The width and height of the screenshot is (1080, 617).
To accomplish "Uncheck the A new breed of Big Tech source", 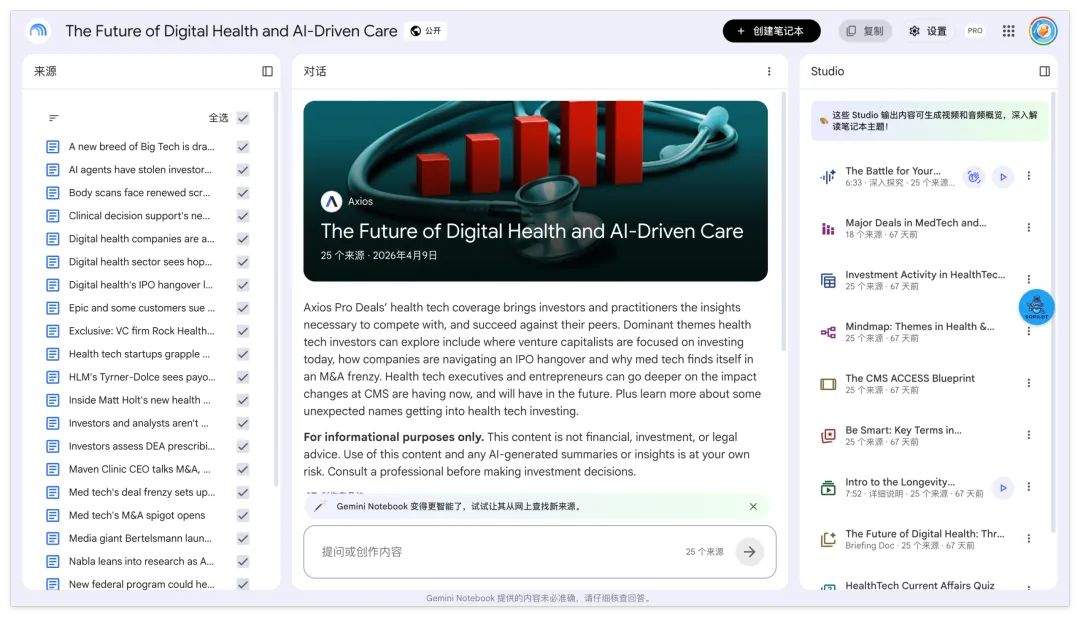I will tap(242, 147).
